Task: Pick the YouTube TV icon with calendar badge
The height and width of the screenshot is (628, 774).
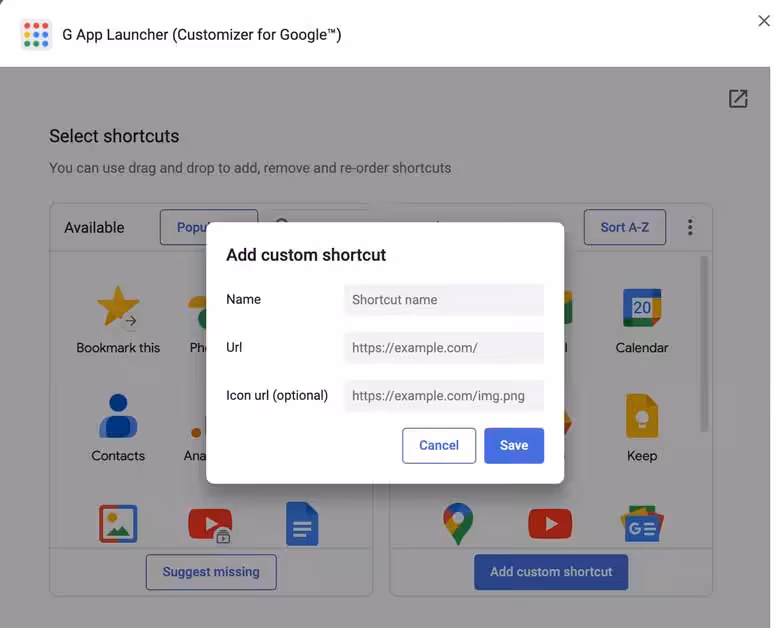Action: tap(210, 525)
